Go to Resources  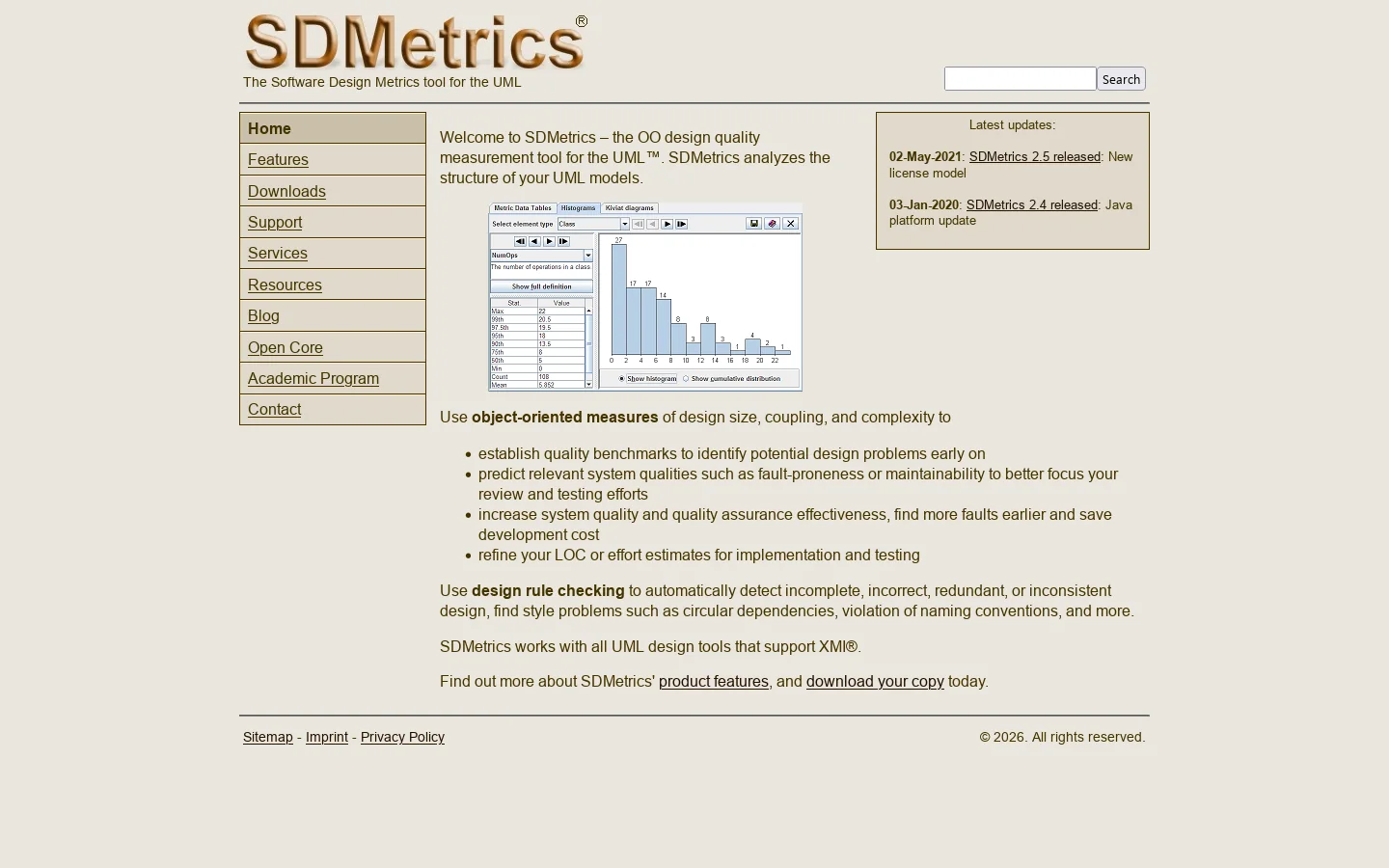[285, 285]
